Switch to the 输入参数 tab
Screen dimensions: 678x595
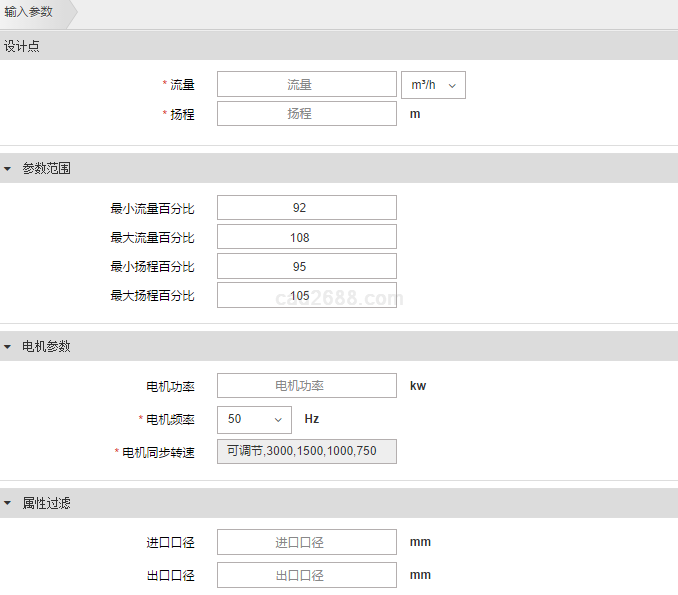pyautogui.click(x=28, y=14)
